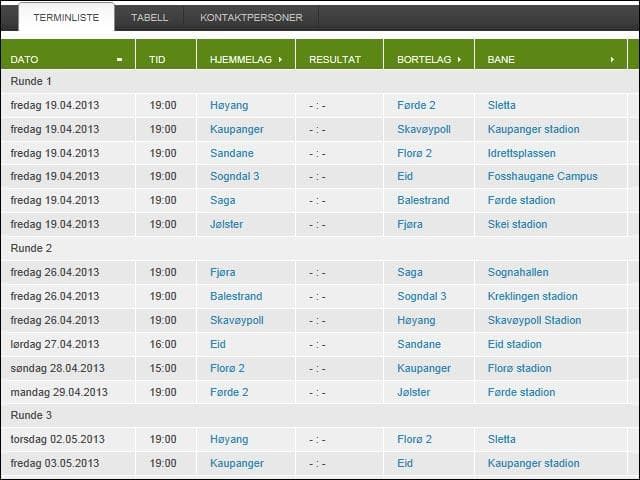Select the TERMINLISTE tab

pyautogui.click(x=66, y=17)
